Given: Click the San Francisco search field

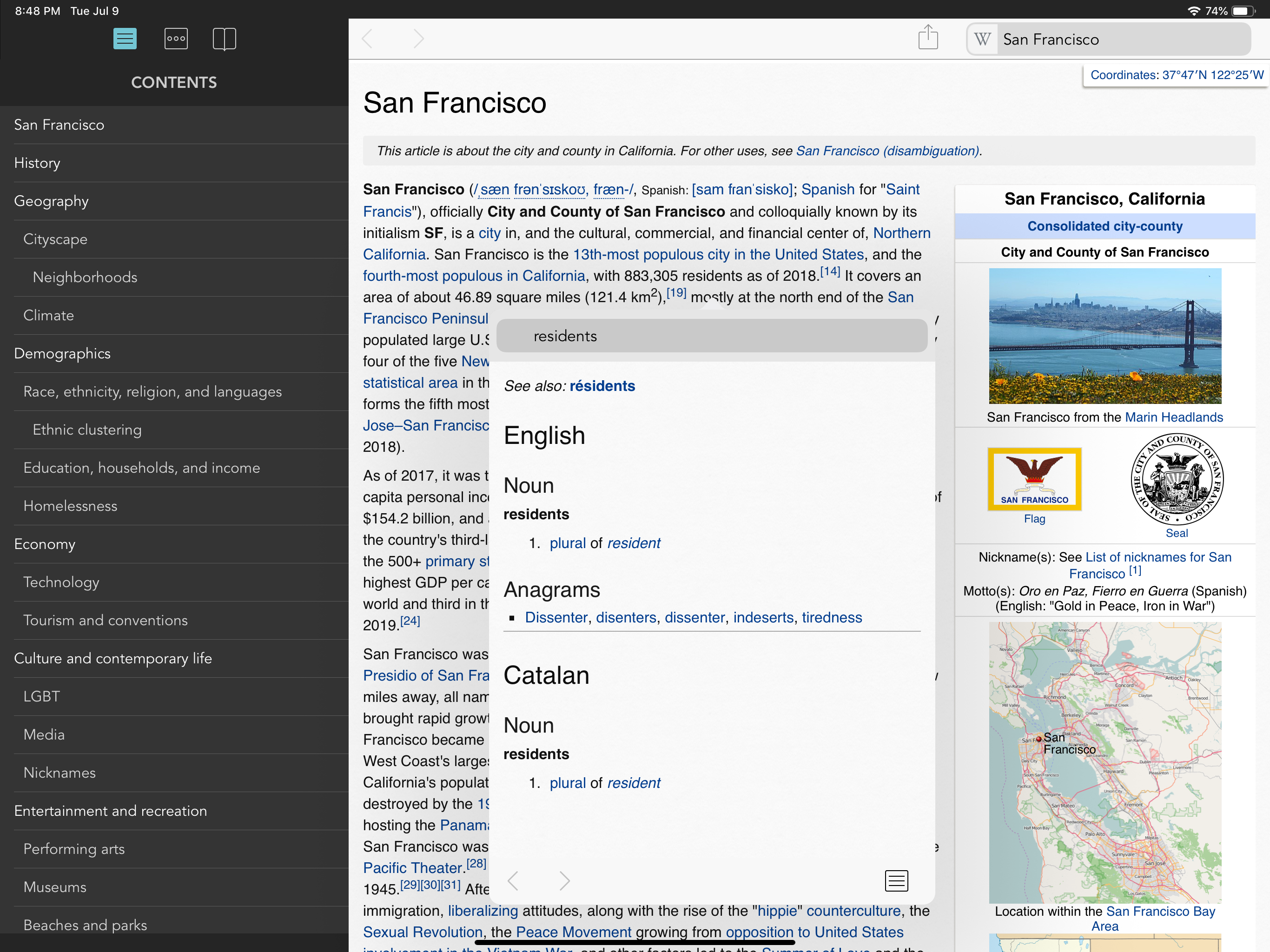Looking at the screenshot, I should [x=1108, y=39].
